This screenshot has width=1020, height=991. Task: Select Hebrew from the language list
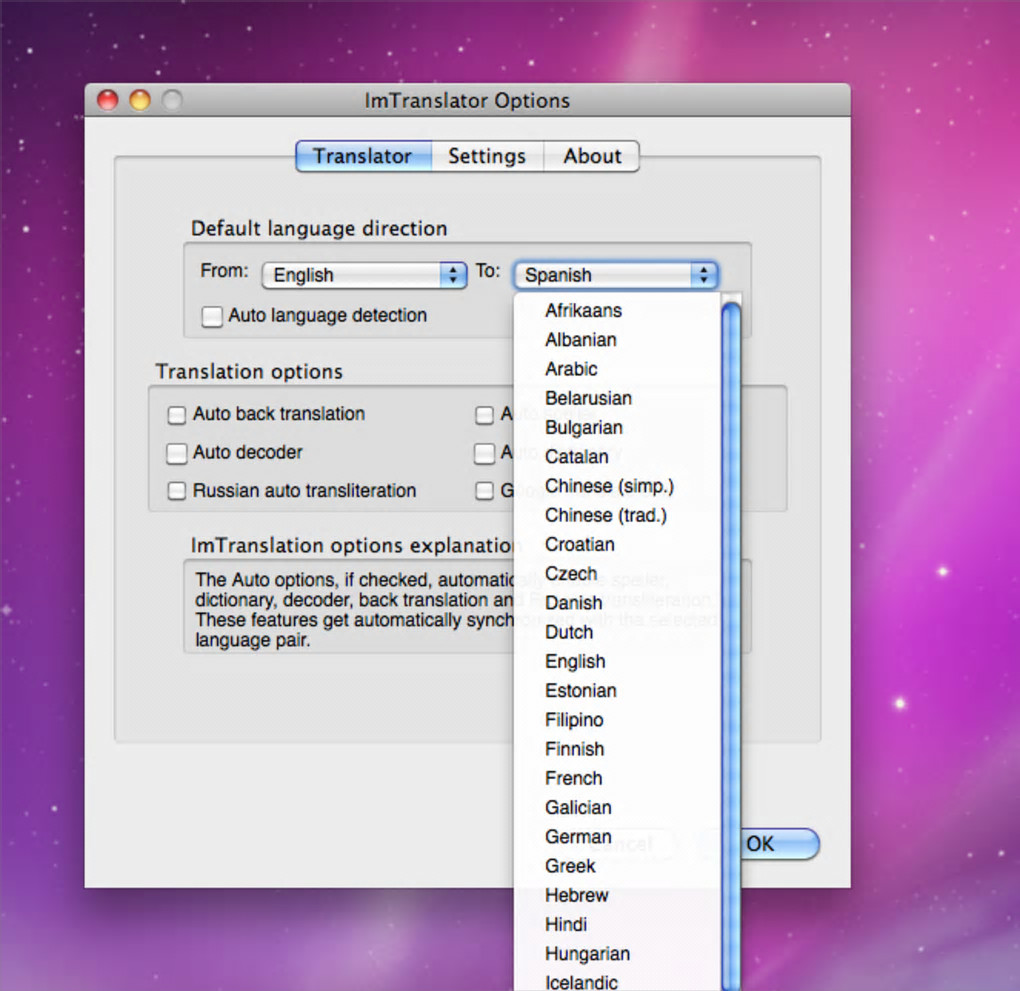click(x=618, y=896)
